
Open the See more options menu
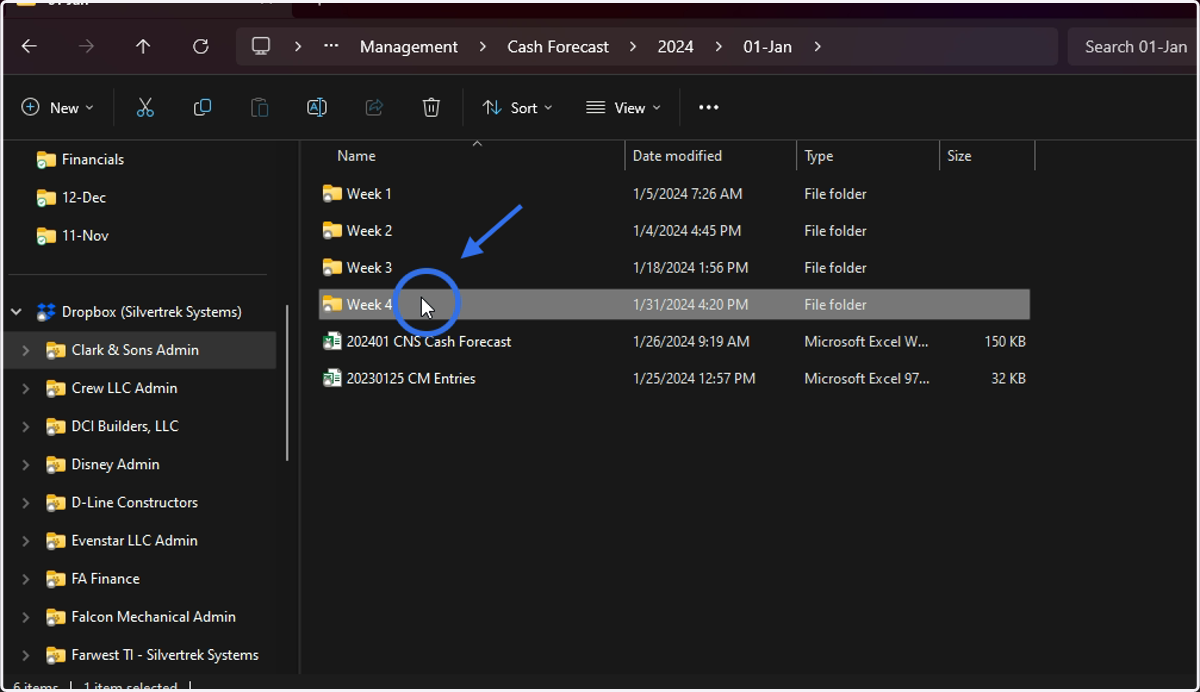pos(709,107)
